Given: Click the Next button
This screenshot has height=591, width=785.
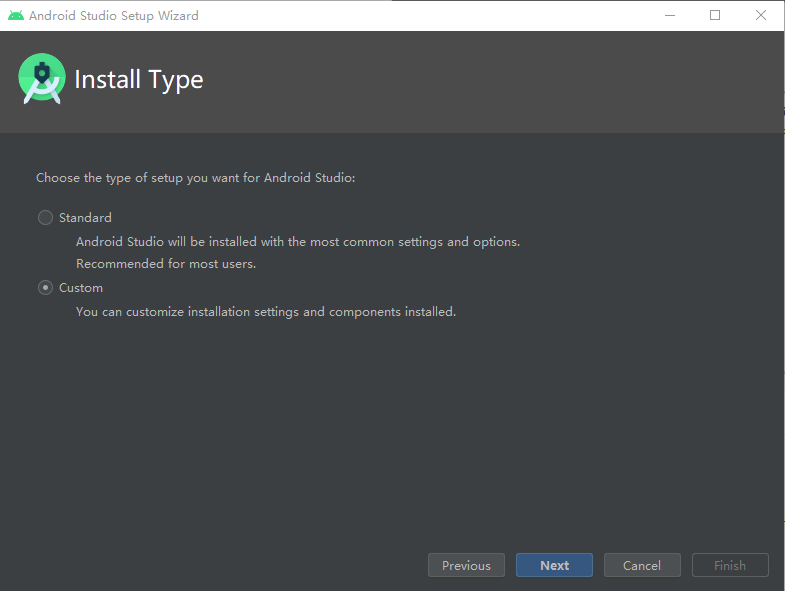Looking at the screenshot, I should point(554,565).
